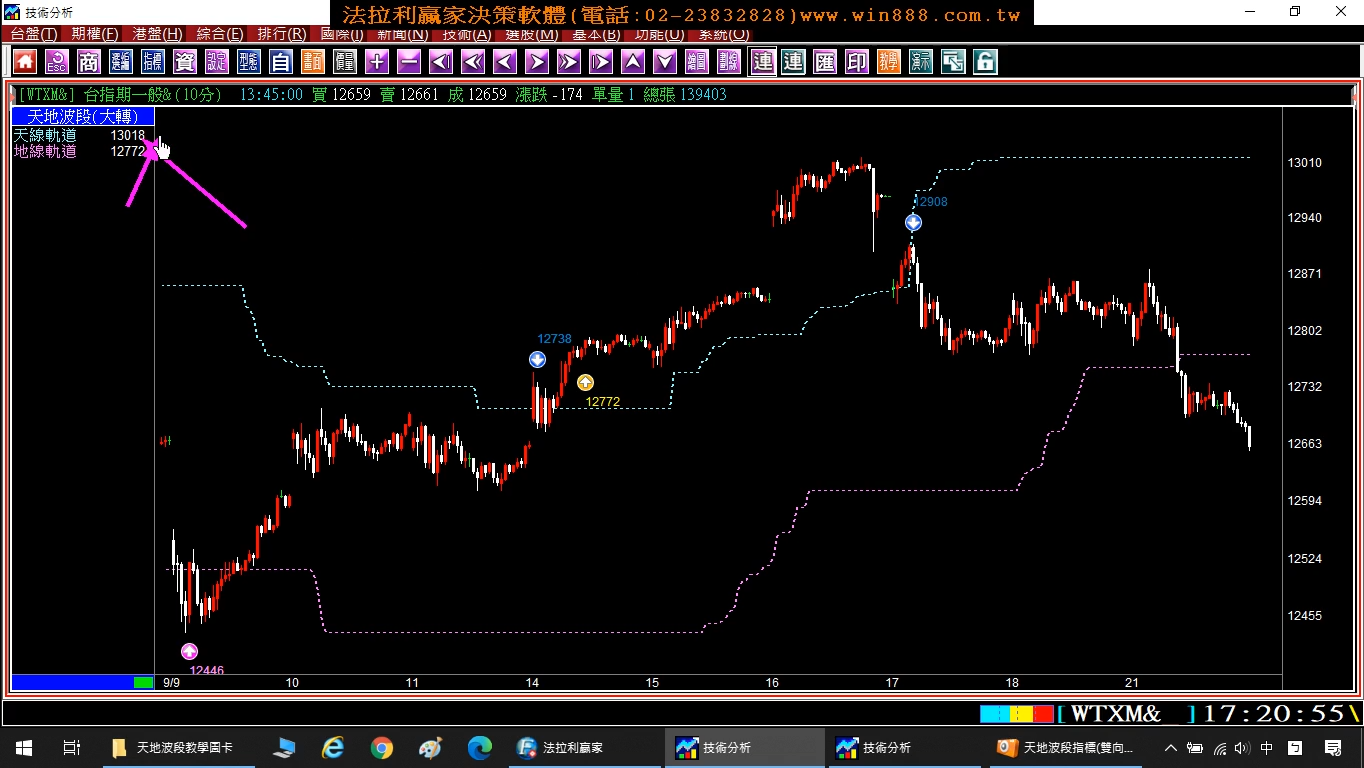Click the minus zoom-out toolbar icon
The height and width of the screenshot is (768, 1364).
pyautogui.click(x=409, y=62)
